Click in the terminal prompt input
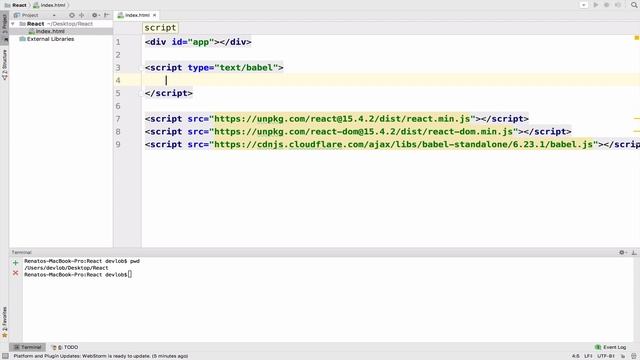This screenshot has height=360, width=640. pyautogui.click(x=130, y=275)
